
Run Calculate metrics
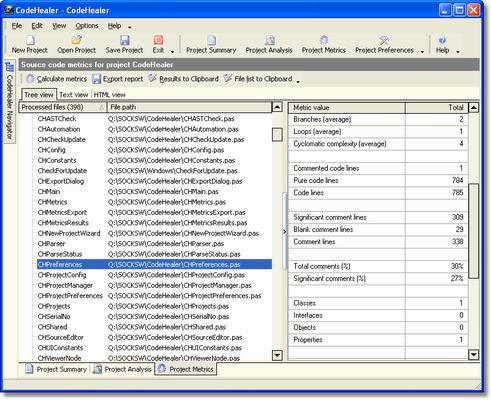click(x=57, y=79)
